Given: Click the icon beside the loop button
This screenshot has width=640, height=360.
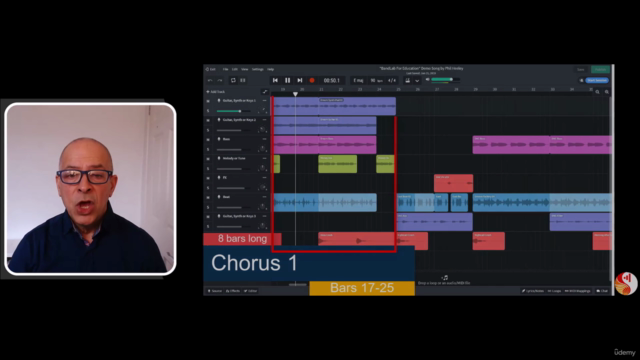Looking at the screenshot, I should tap(243, 80).
